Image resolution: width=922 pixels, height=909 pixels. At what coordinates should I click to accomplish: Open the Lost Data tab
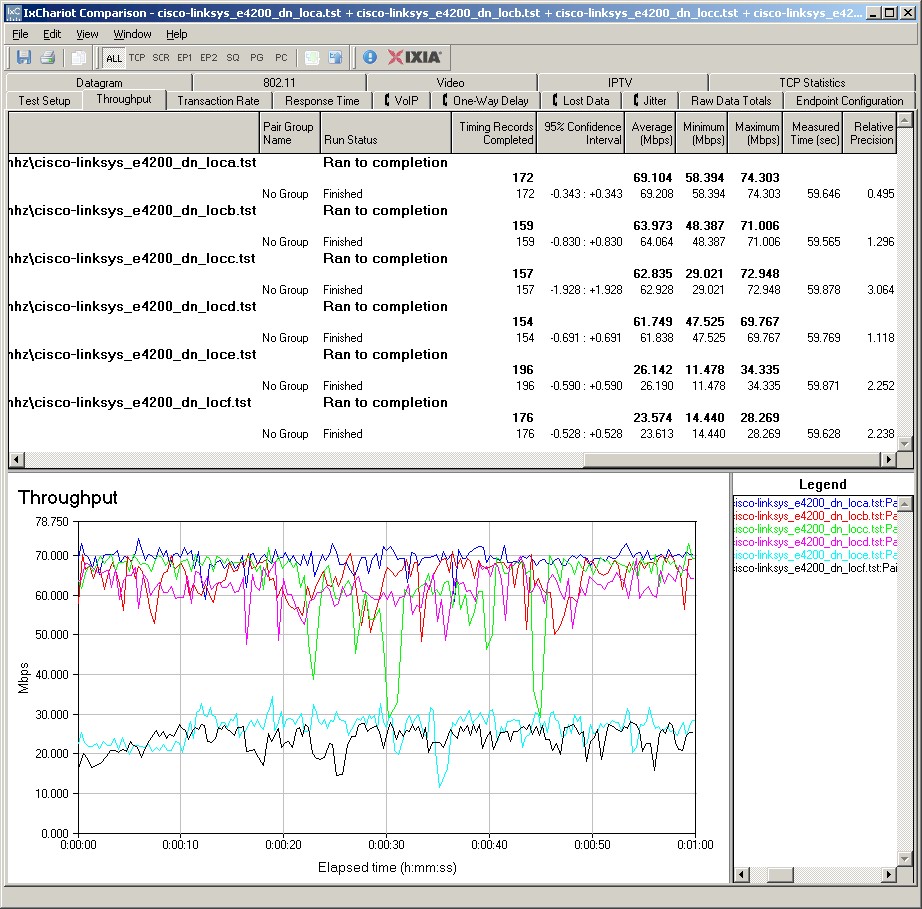point(580,101)
